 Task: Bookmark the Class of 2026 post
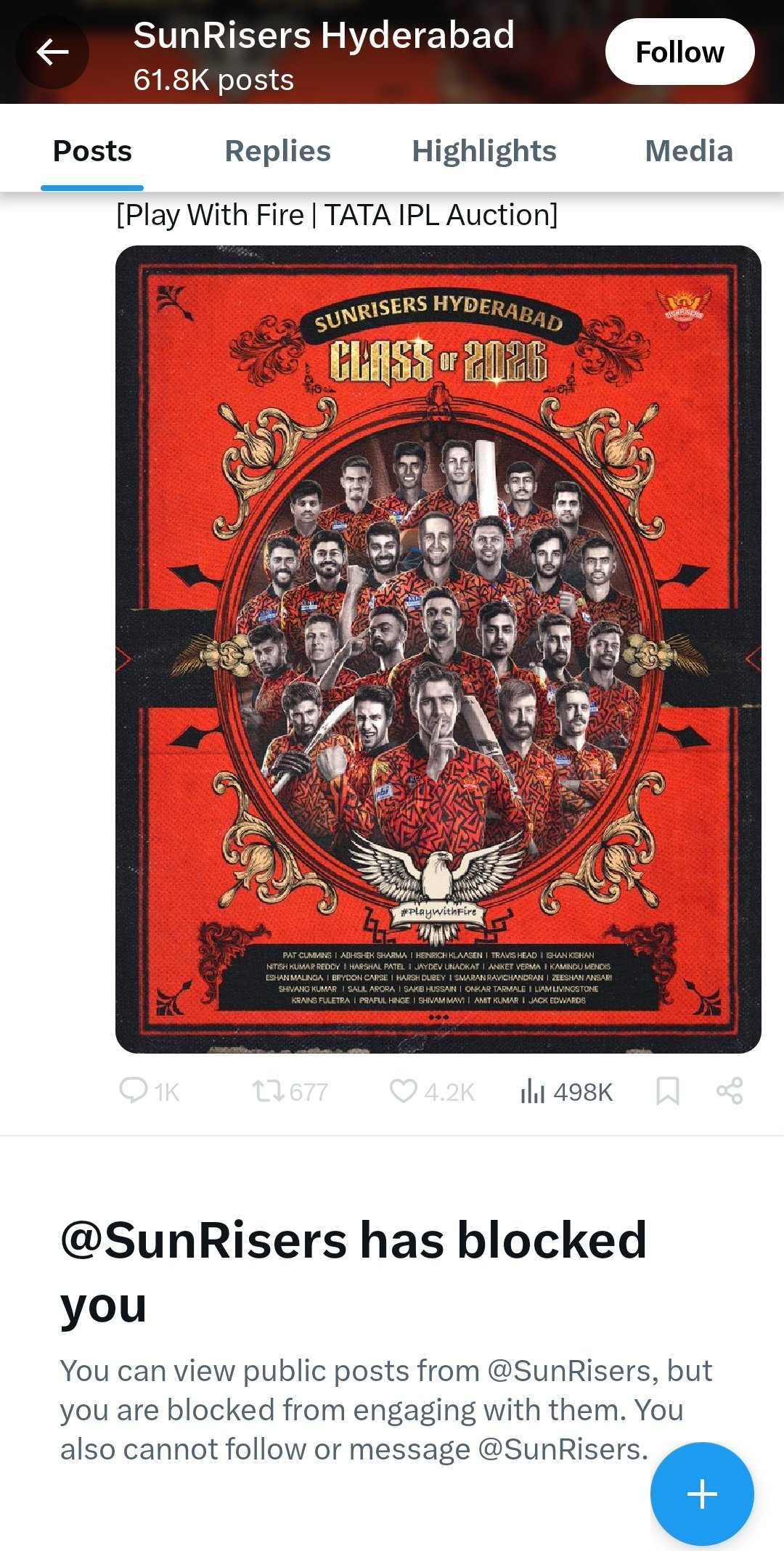tap(667, 1091)
